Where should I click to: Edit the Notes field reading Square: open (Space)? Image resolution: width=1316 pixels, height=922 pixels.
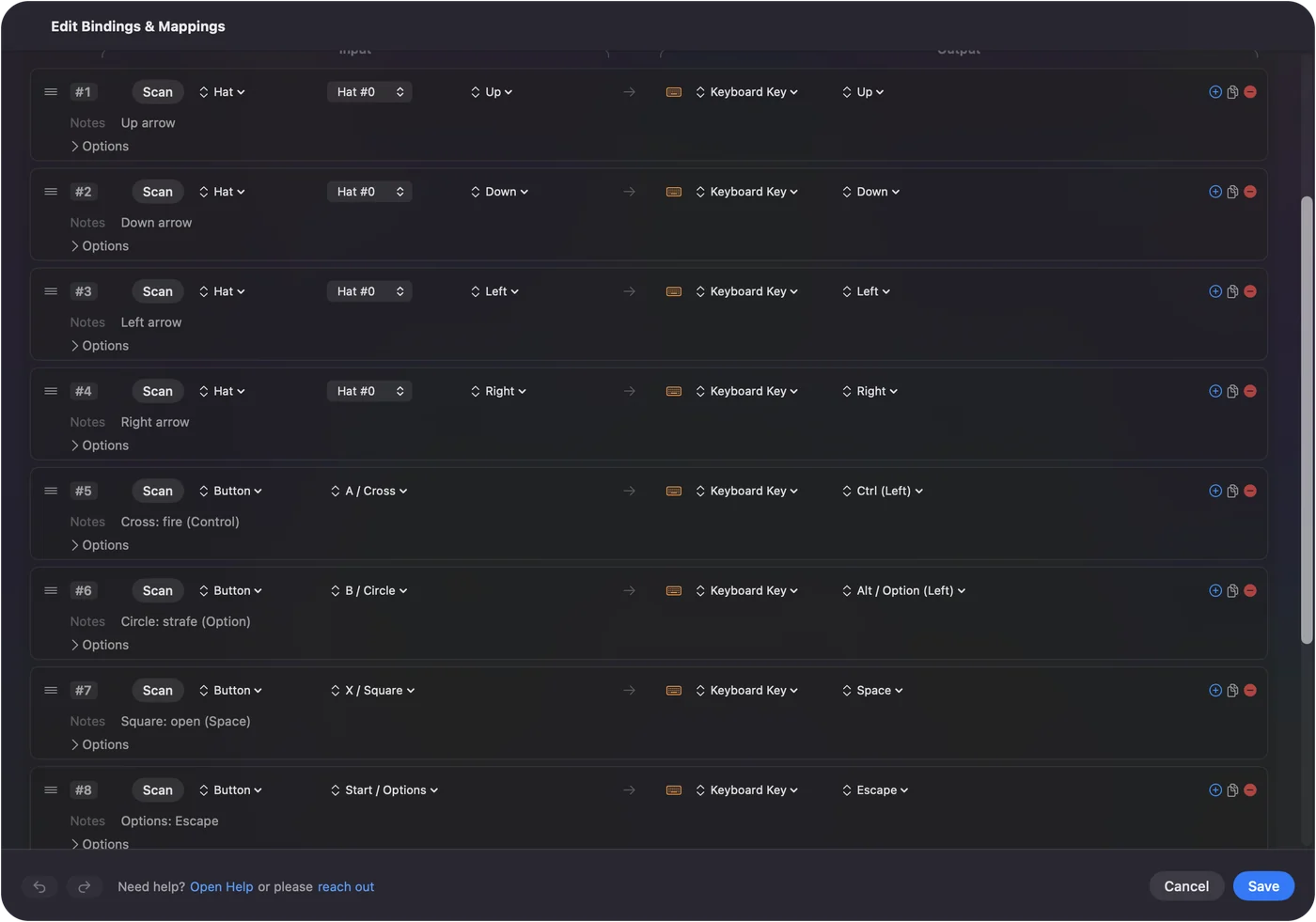tap(186, 722)
